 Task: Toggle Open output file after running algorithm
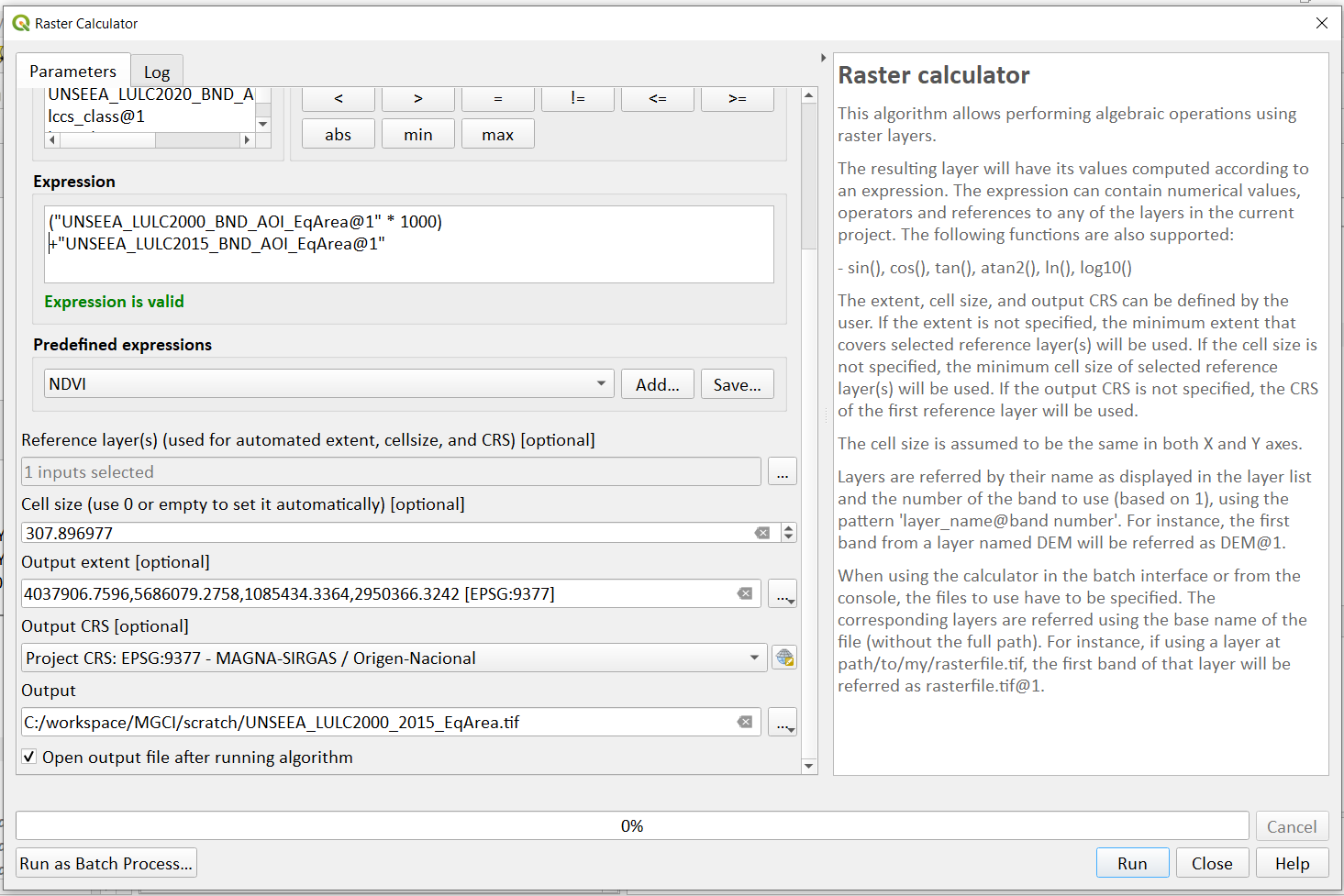pos(29,757)
